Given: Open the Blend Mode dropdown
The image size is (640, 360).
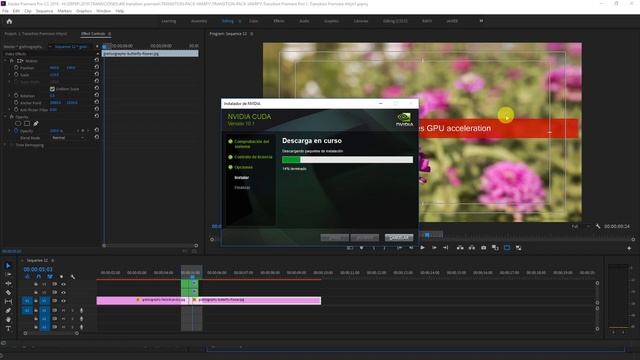Looking at the screenshot, I should point(68,138).
